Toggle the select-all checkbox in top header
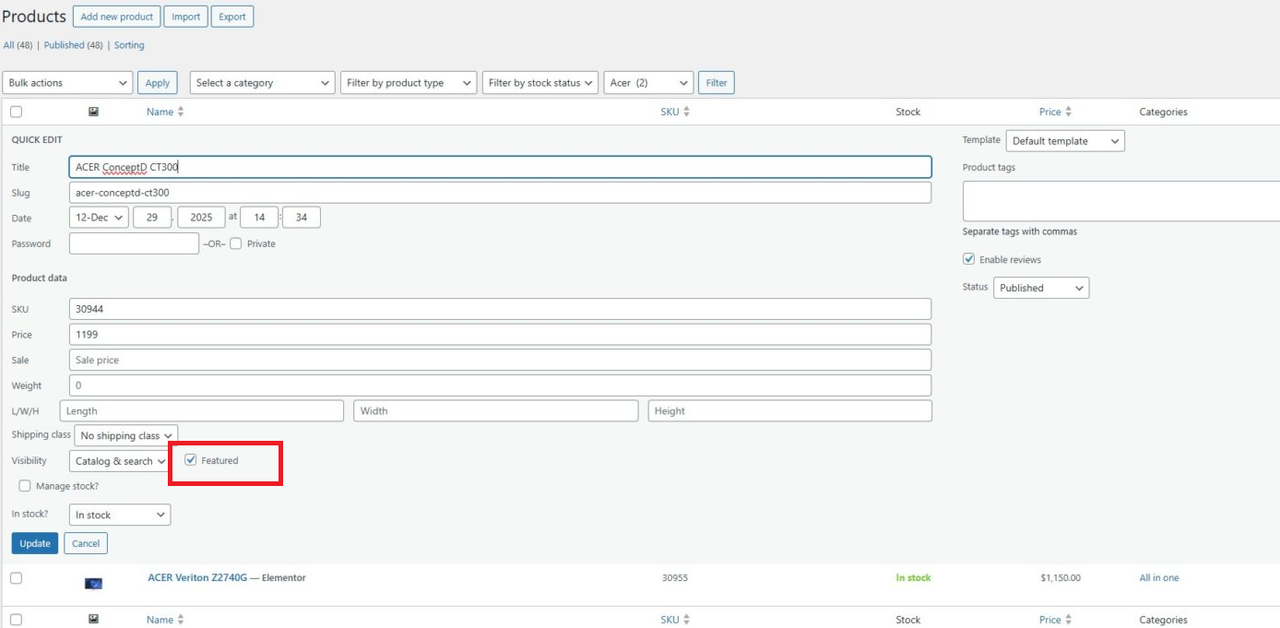 click(16, 112)
